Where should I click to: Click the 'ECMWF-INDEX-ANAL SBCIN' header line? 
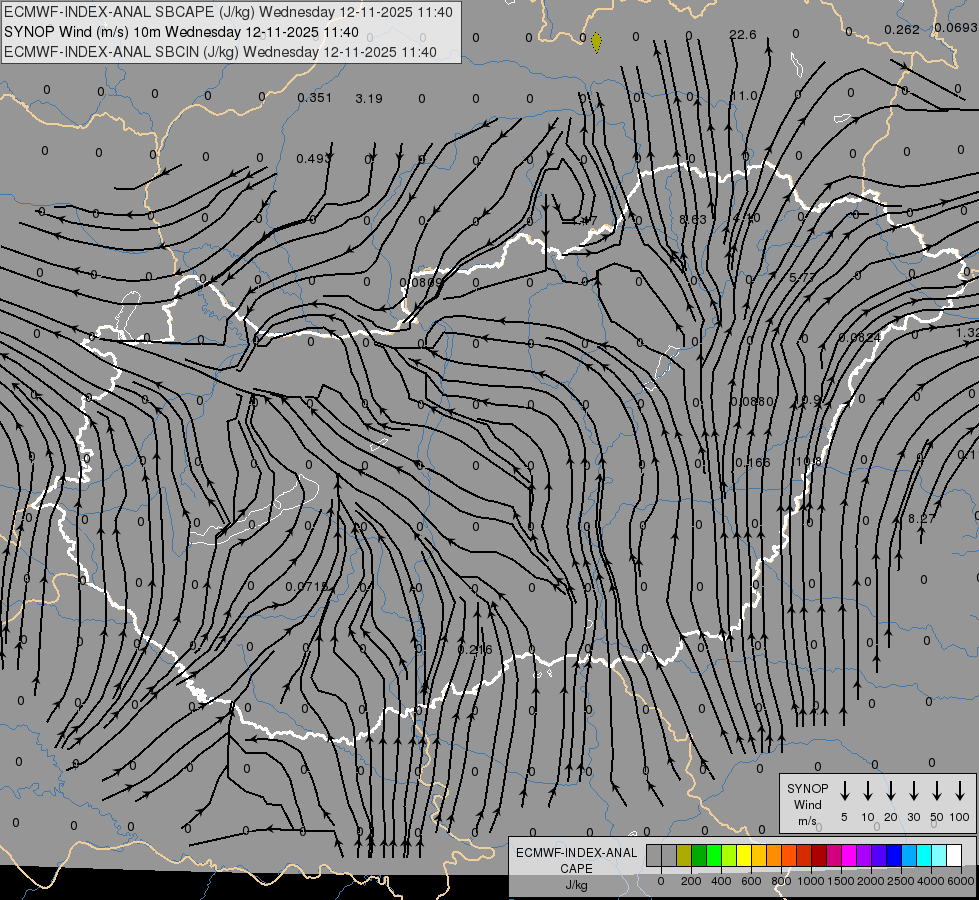tap(220, 52)
